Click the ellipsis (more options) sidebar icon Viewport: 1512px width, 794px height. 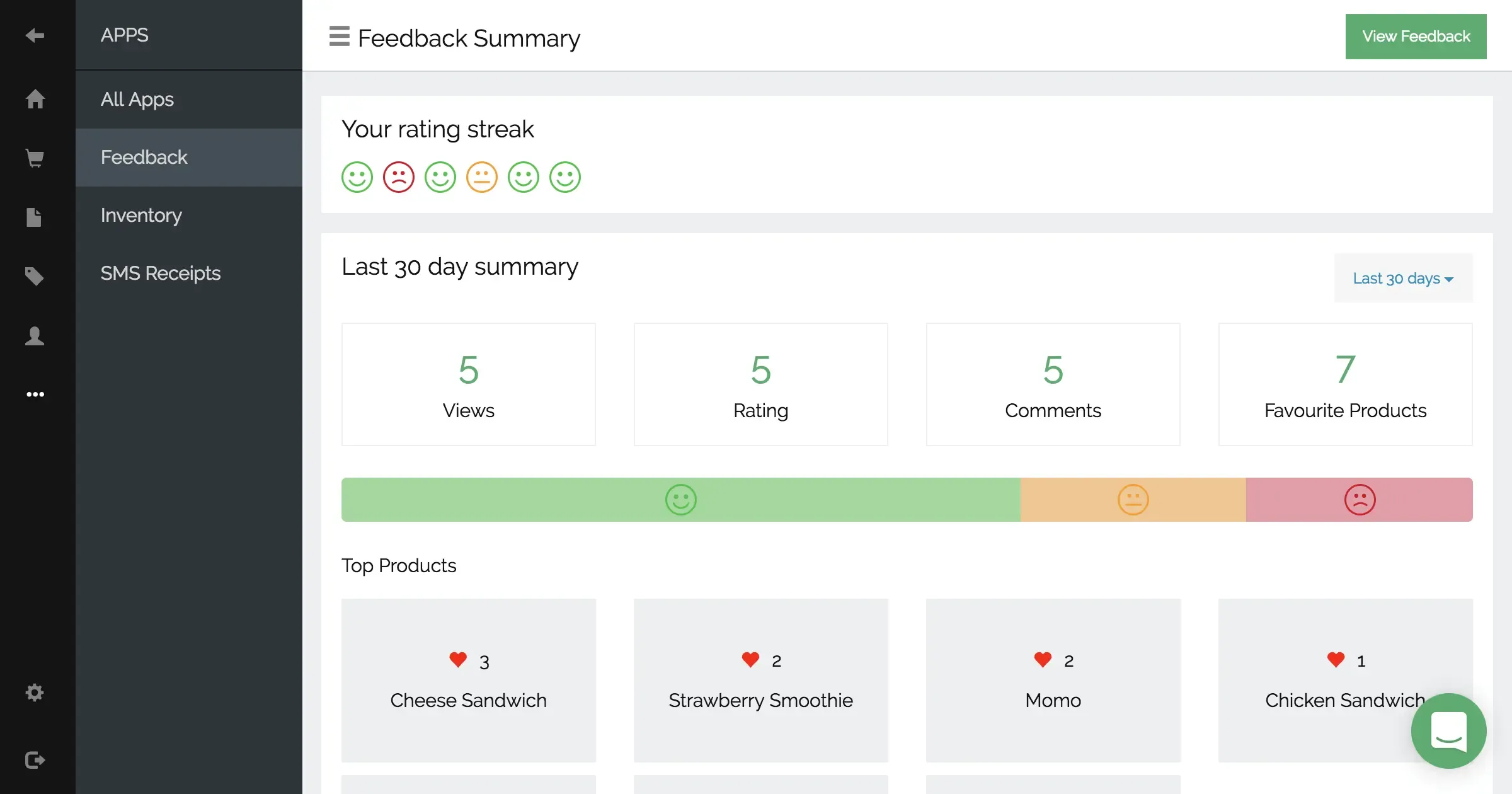point(36,394)
